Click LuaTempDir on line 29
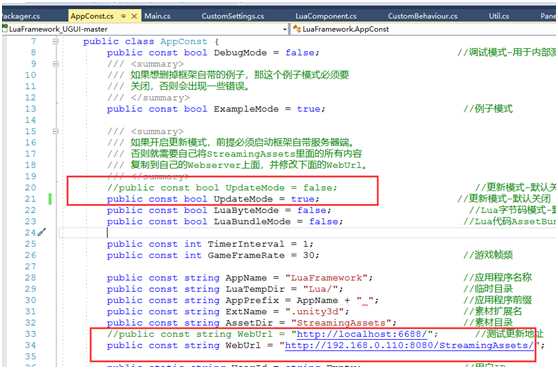 (255, 289)
